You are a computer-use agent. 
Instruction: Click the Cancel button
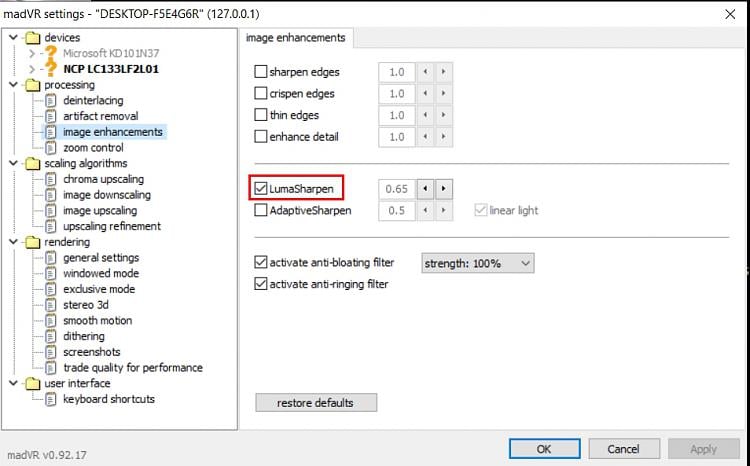tap(624, 449)
